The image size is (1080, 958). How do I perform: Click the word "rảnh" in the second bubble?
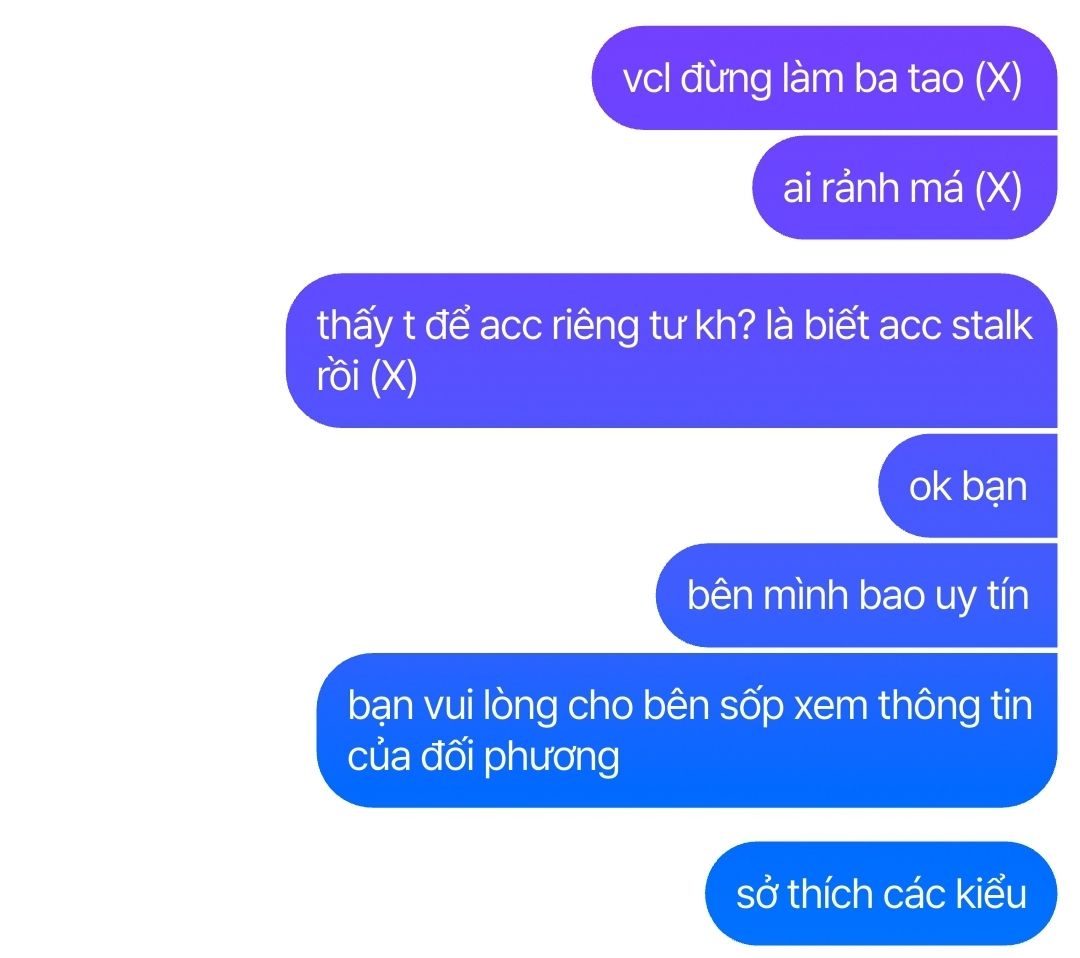[865, 188]
